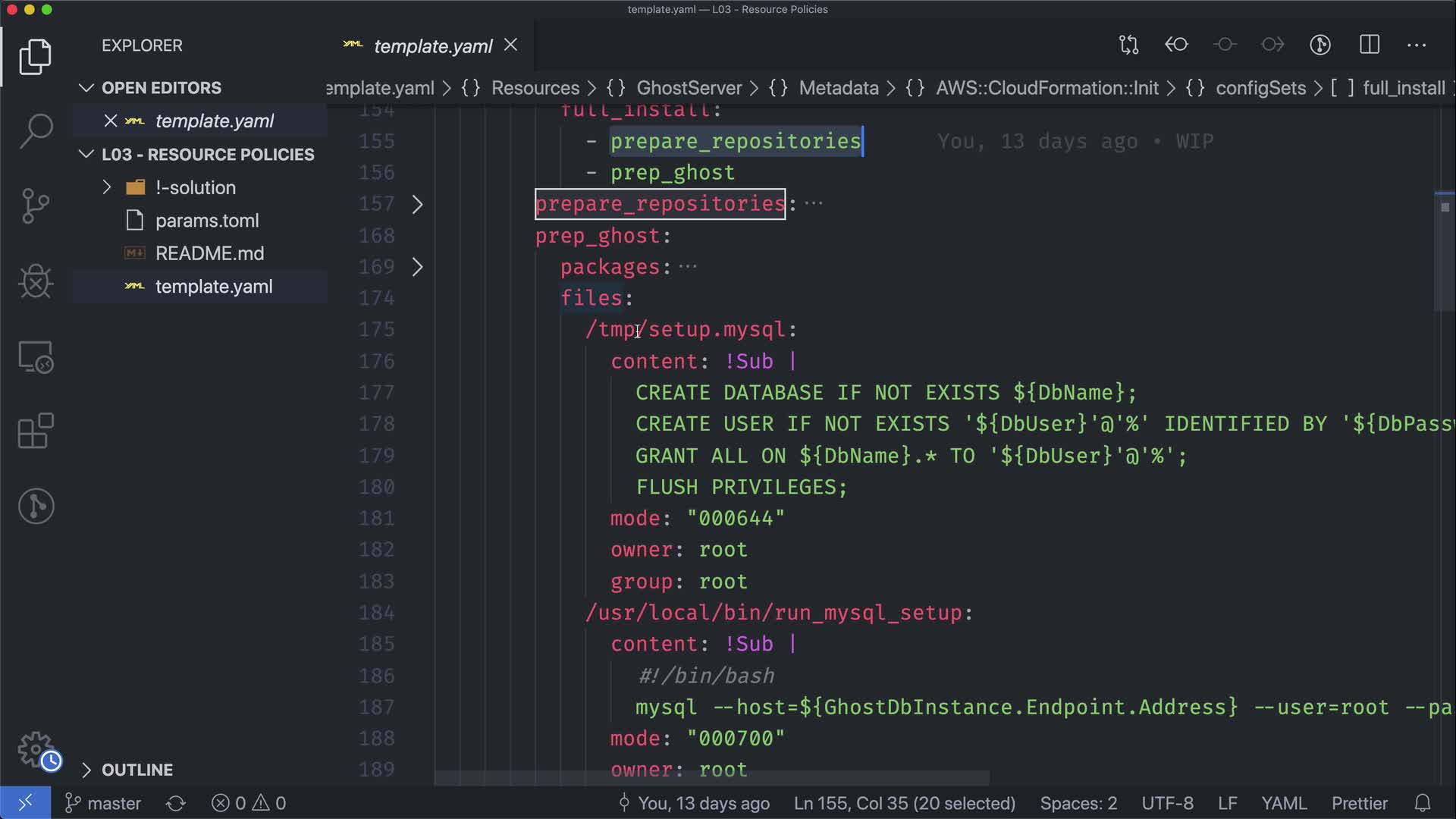Open the Extensions view

tap(36, 431)
